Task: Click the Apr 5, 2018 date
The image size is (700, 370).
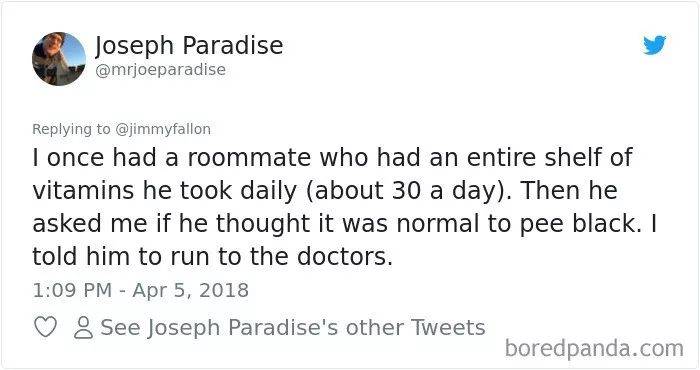Action: [191, 290]
